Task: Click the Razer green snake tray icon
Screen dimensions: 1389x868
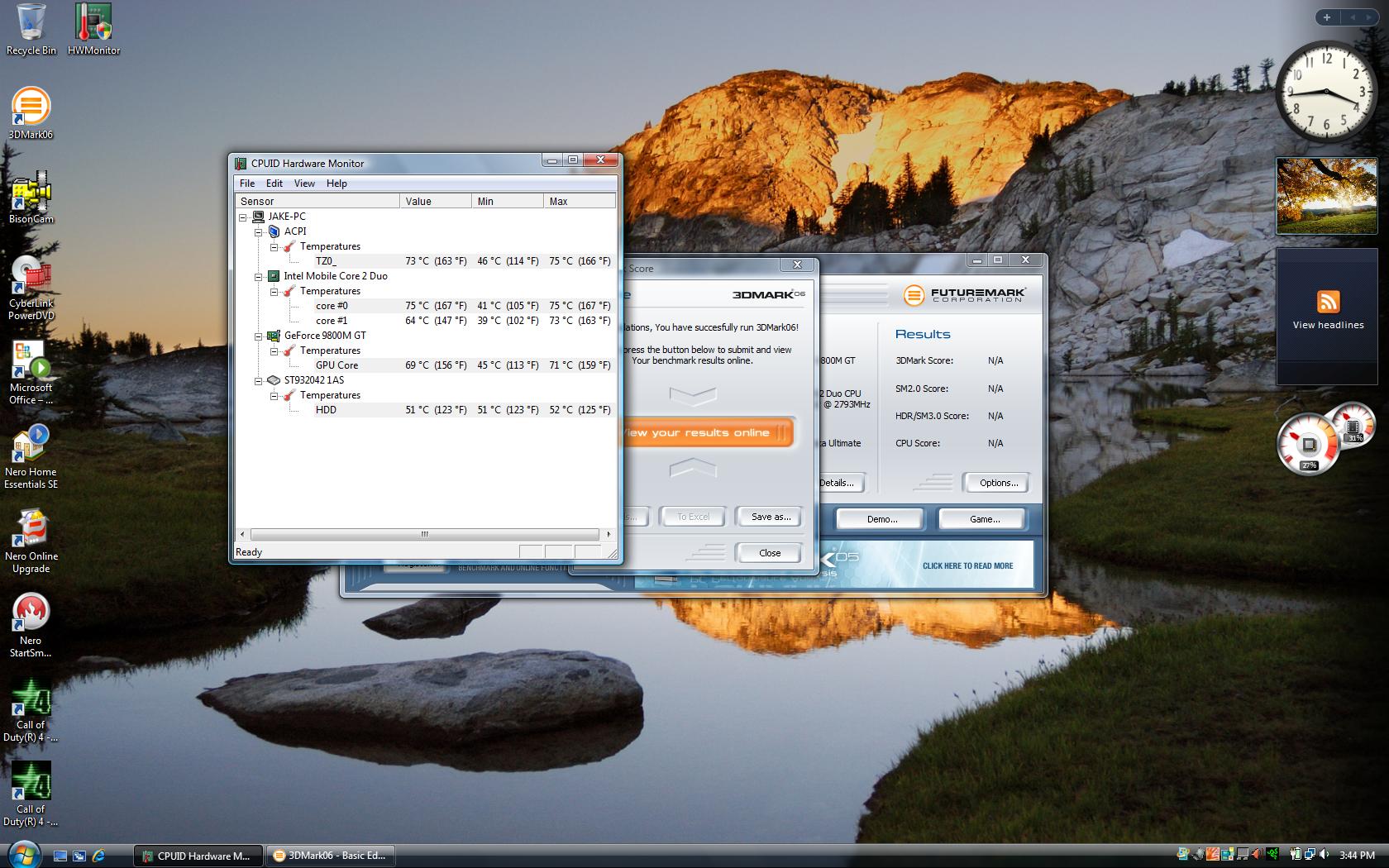Action: [1274, 855]
